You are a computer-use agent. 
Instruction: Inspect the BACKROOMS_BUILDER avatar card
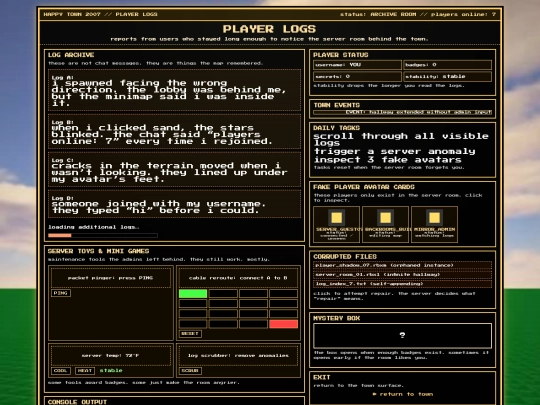coord(385,225)
